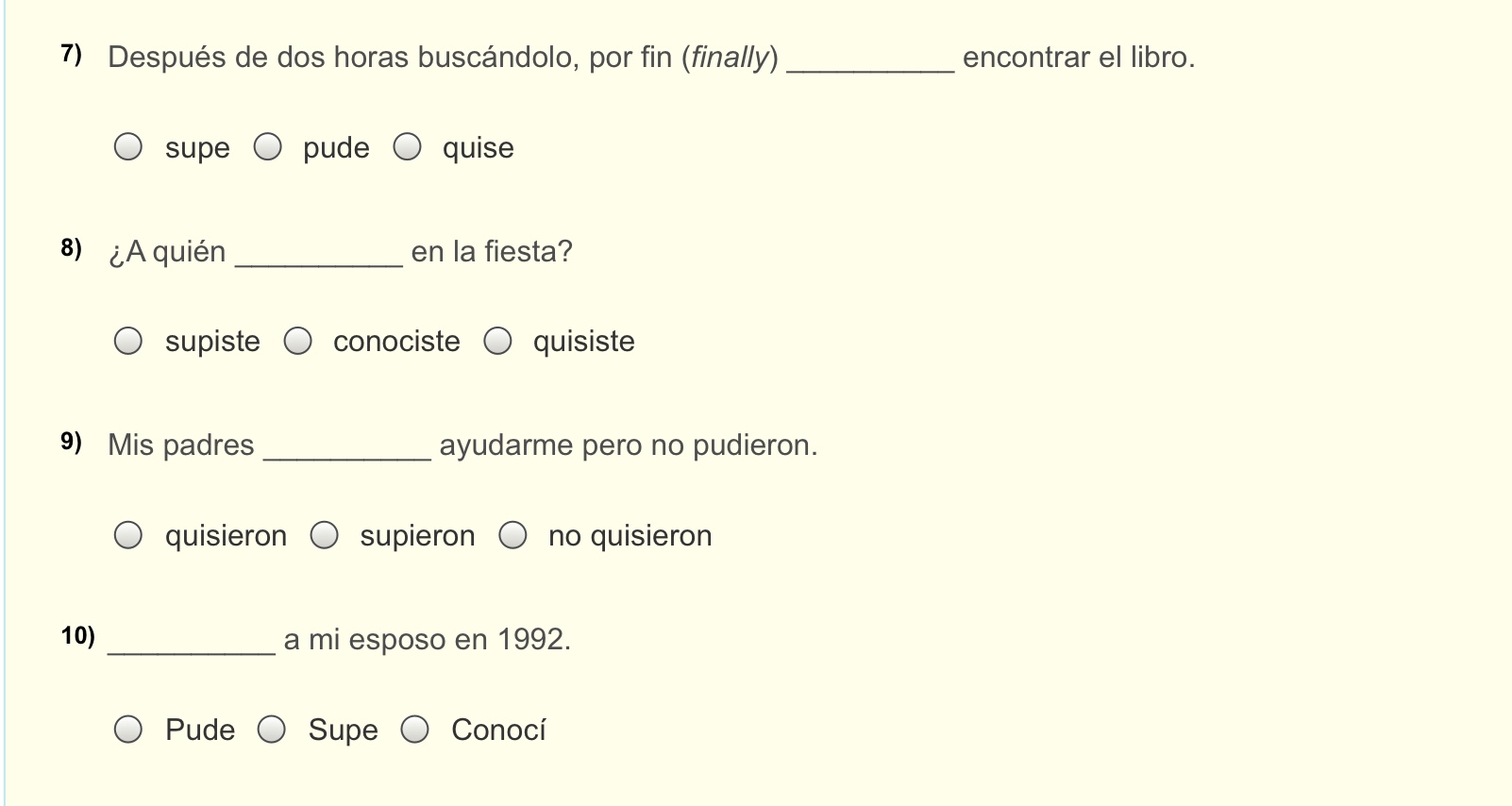
Task: Select 'Pude' radio button in question 10
Action: (128, 730)
